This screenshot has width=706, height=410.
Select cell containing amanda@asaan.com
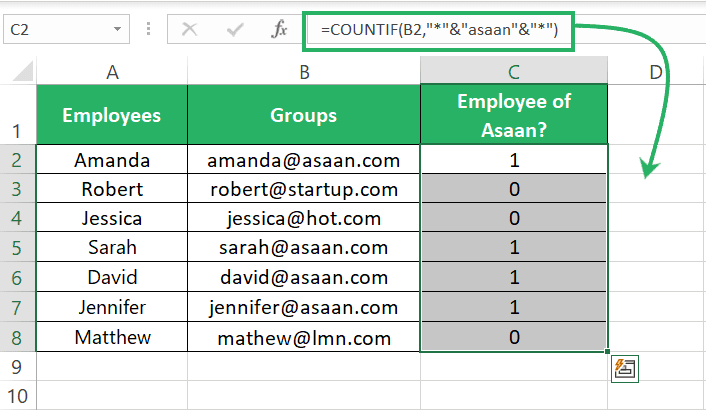pyautogui.click(x=304, y=160)
